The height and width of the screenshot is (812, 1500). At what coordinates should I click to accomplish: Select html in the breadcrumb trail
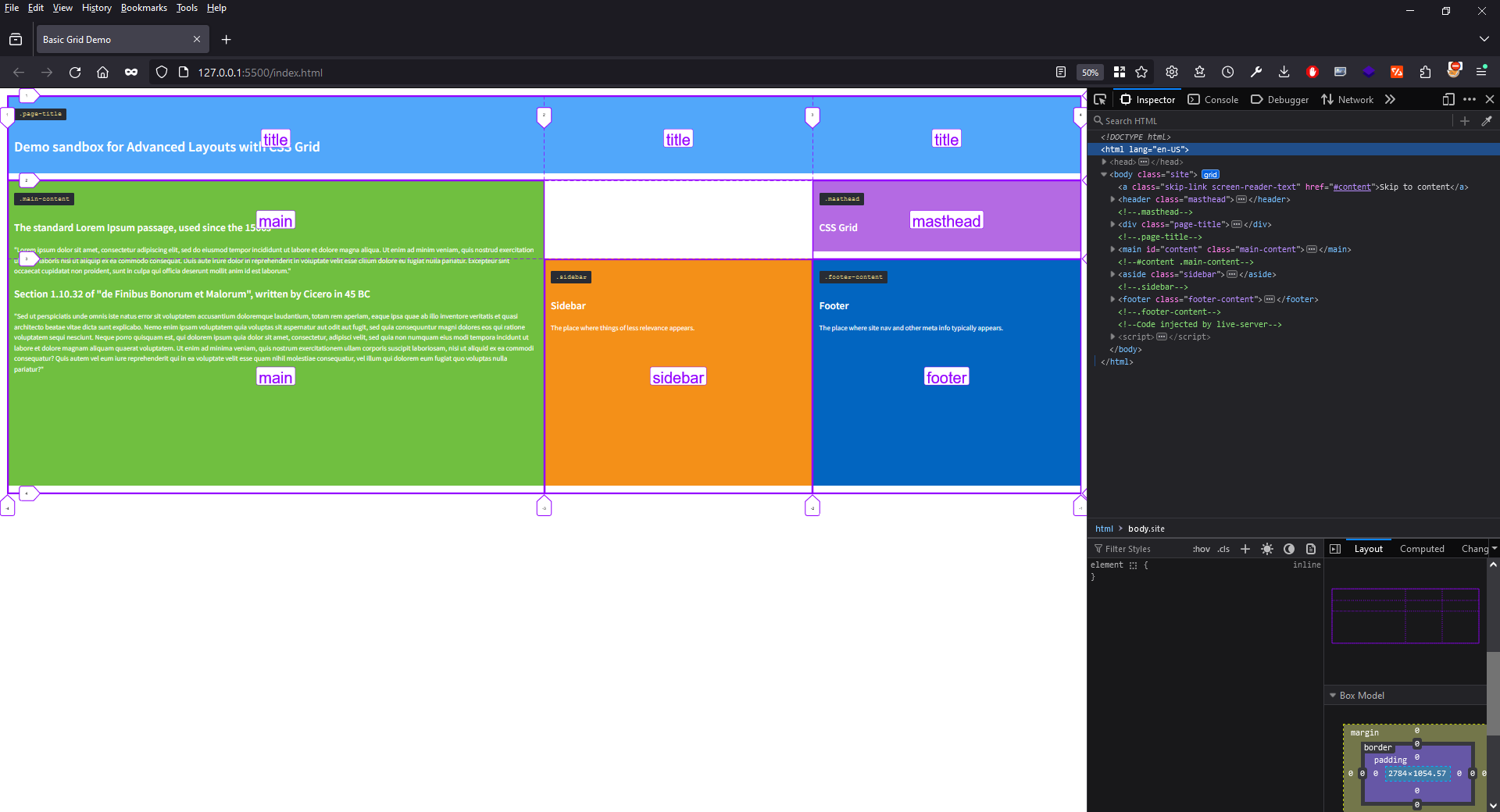coord(1104,529)
